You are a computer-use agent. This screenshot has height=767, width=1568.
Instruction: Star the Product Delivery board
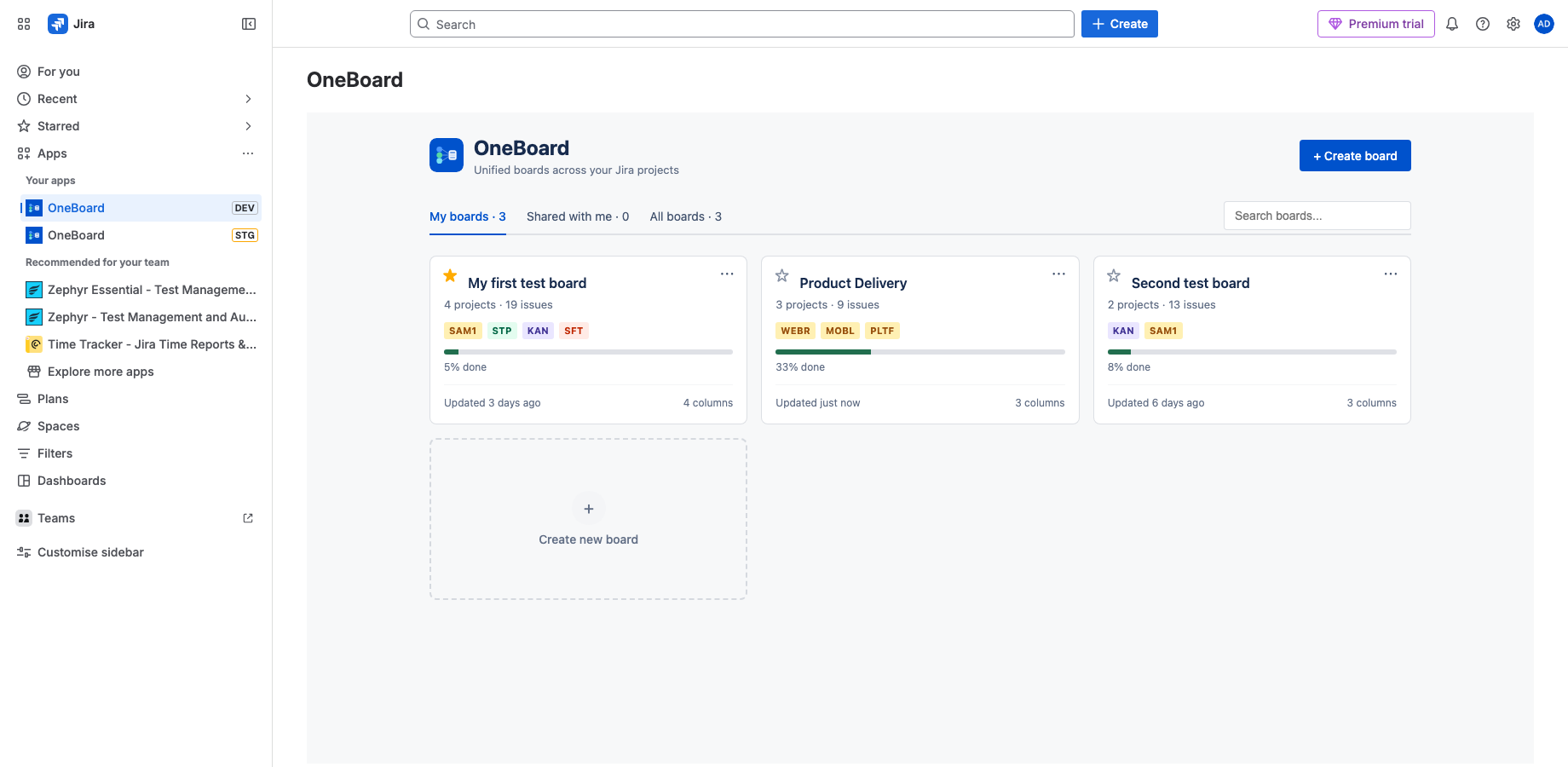tap(782, 275)
